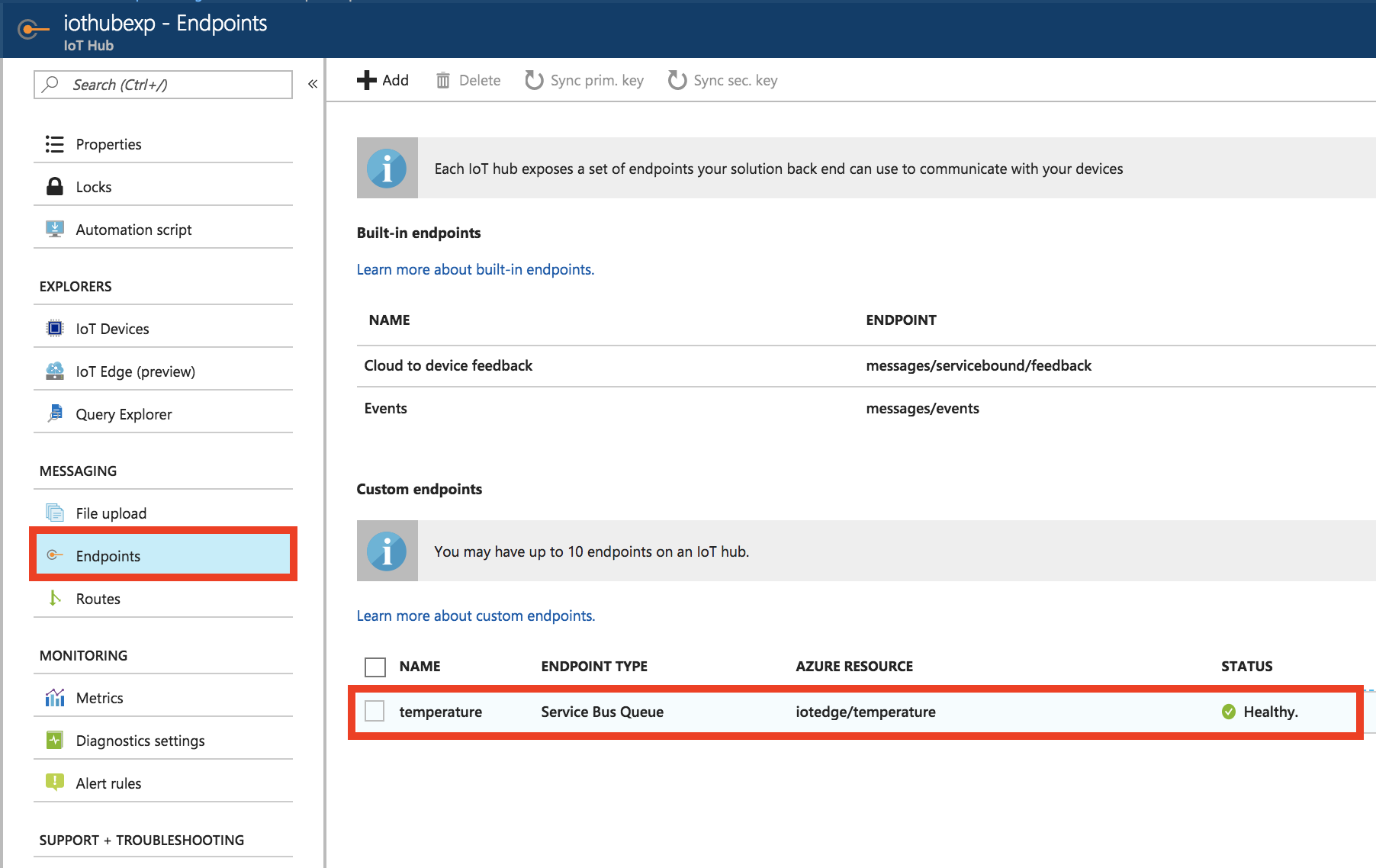Click Sync prim. key label
The height and width of the screenshot is (868, 1376).
click(597, 81)
